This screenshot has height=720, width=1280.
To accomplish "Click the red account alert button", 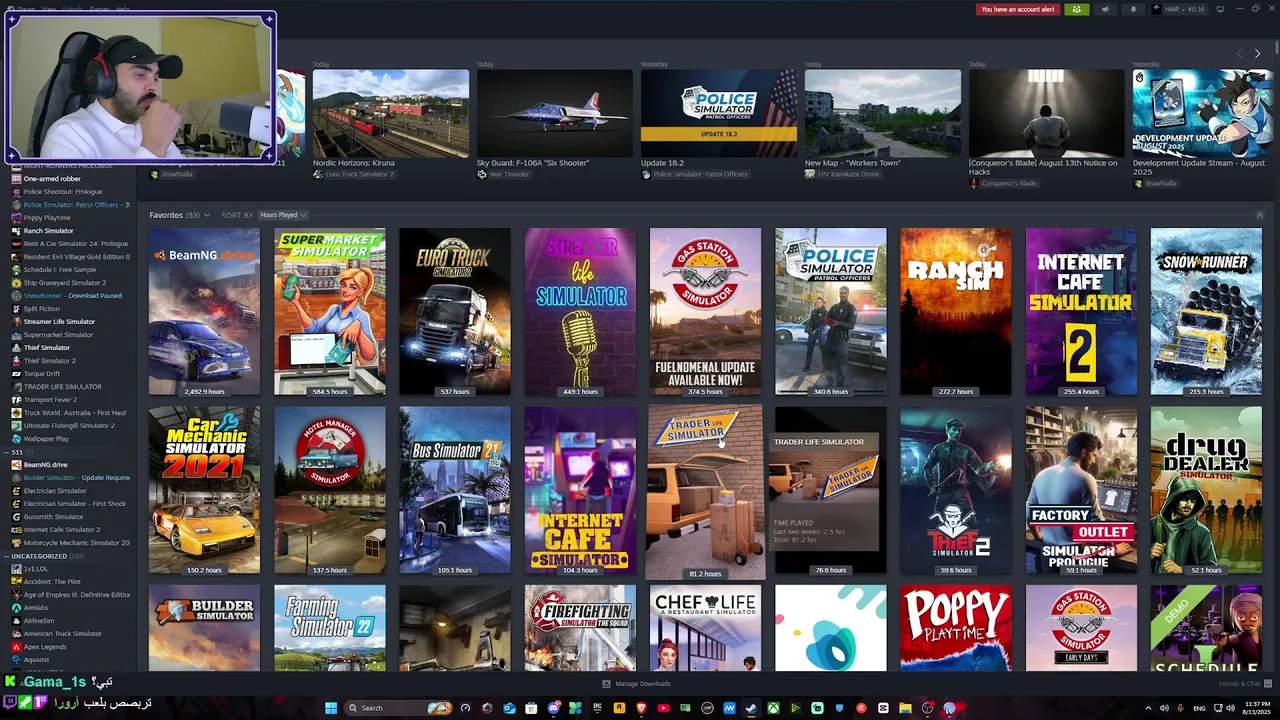I will point(1018,9).
